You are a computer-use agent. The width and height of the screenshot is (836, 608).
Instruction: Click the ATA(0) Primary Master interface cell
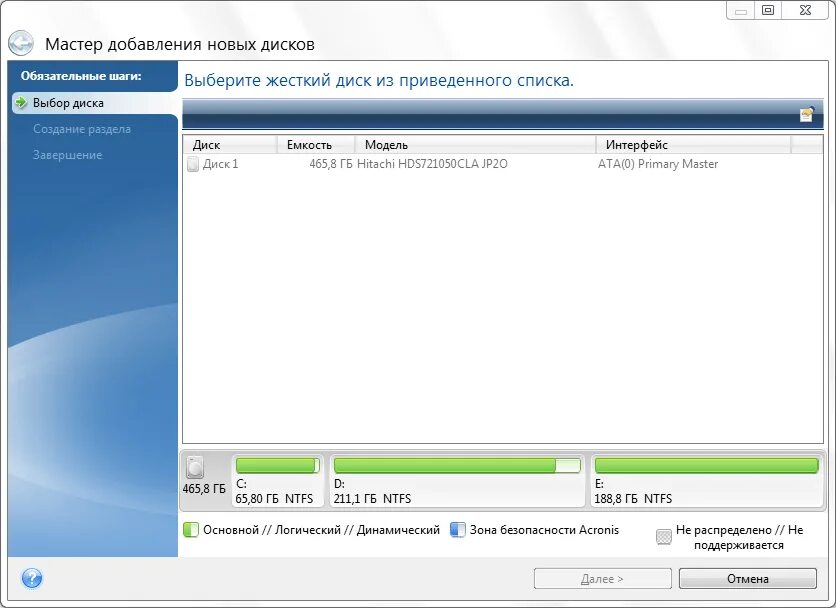658,164
